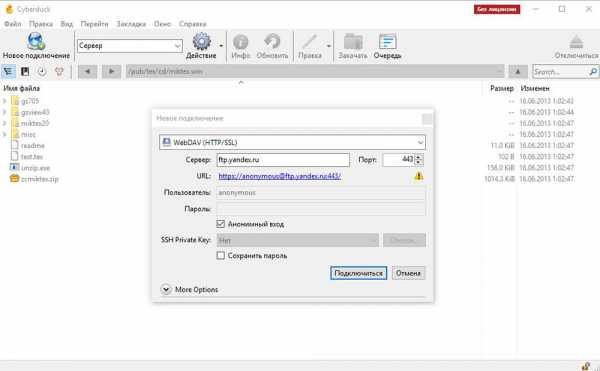The height and width of the screenshot is (371, 600).
Task: Switch to browser outline view icon
Action: [8, 72]
